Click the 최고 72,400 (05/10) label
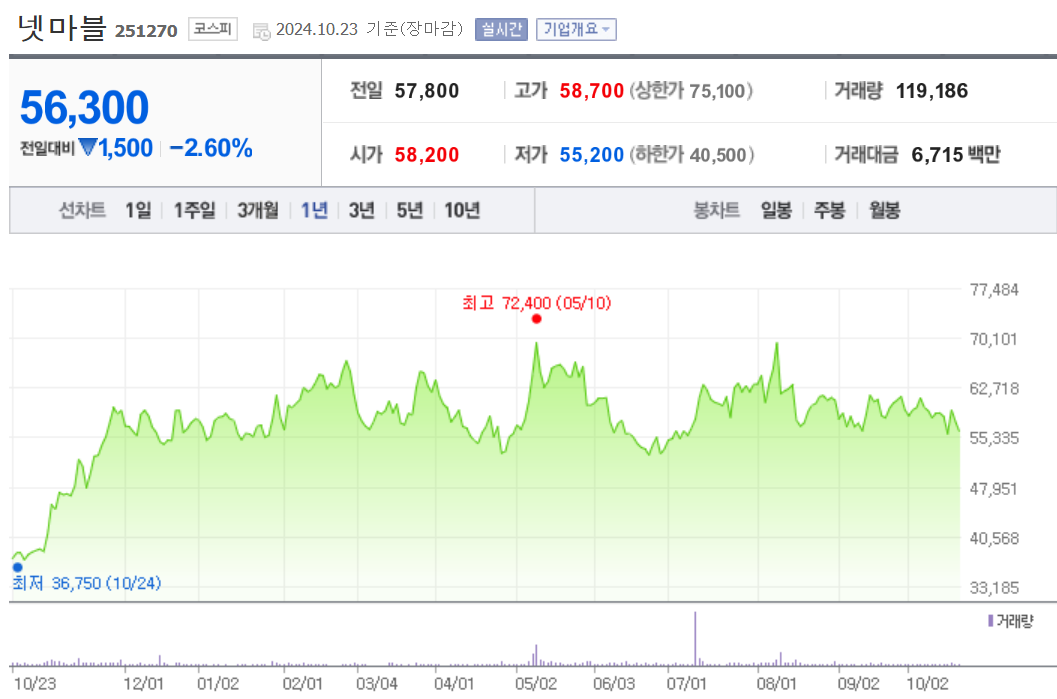 [x=537, y=303]
